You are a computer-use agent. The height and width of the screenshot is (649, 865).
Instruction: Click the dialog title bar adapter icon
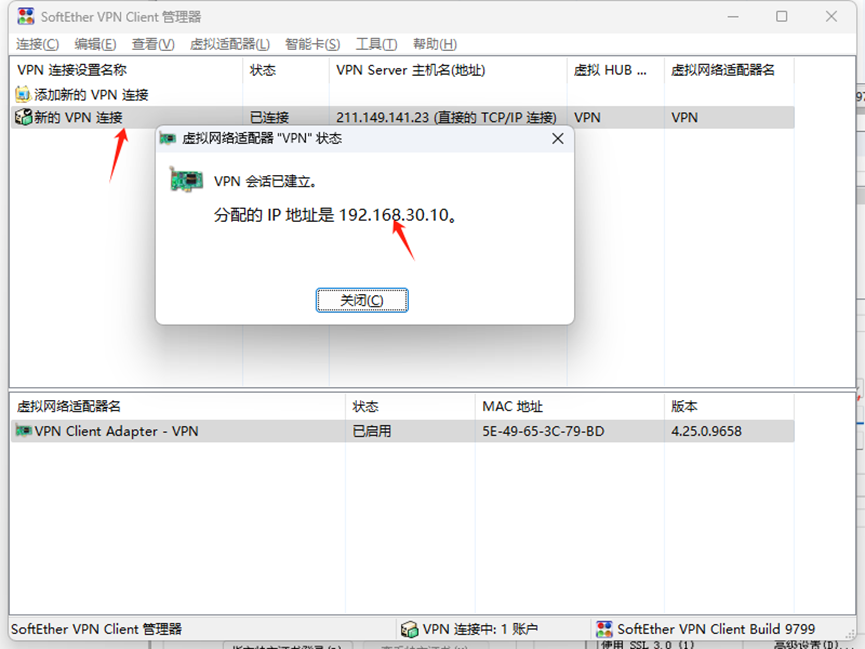coord(168,139)
